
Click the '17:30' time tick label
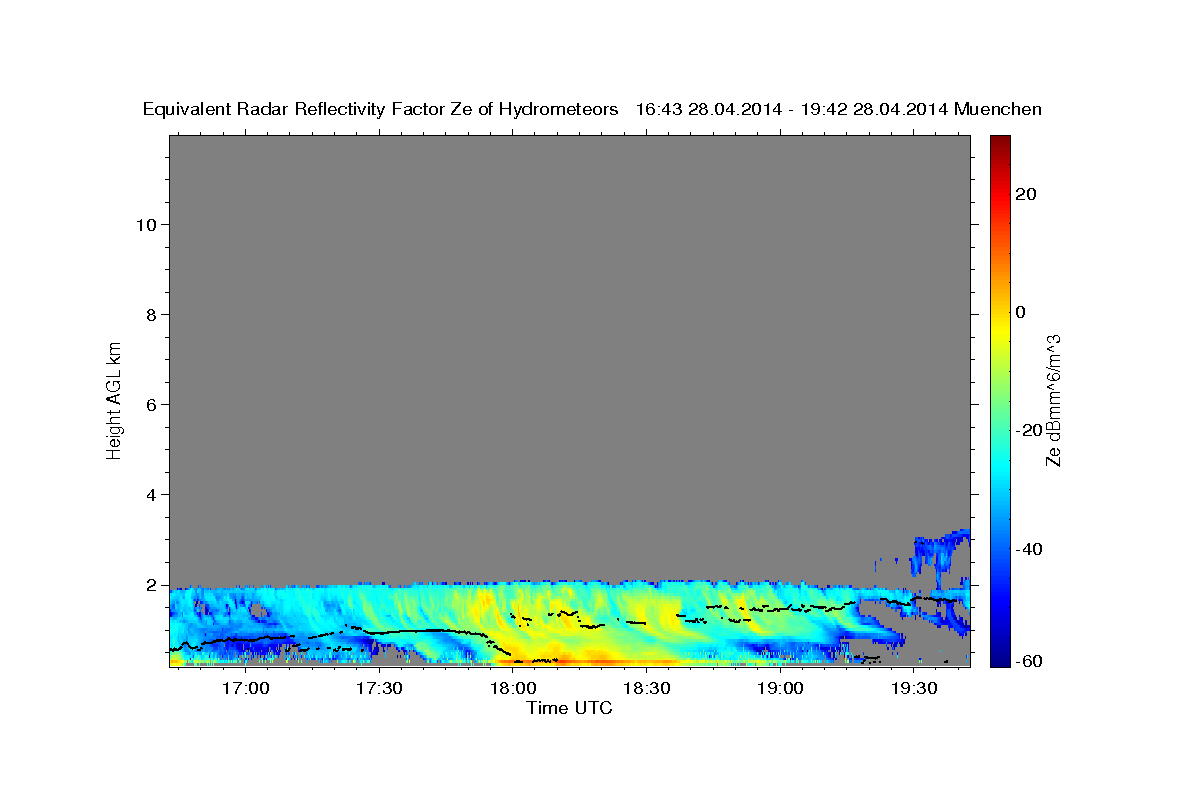(379, 688)
